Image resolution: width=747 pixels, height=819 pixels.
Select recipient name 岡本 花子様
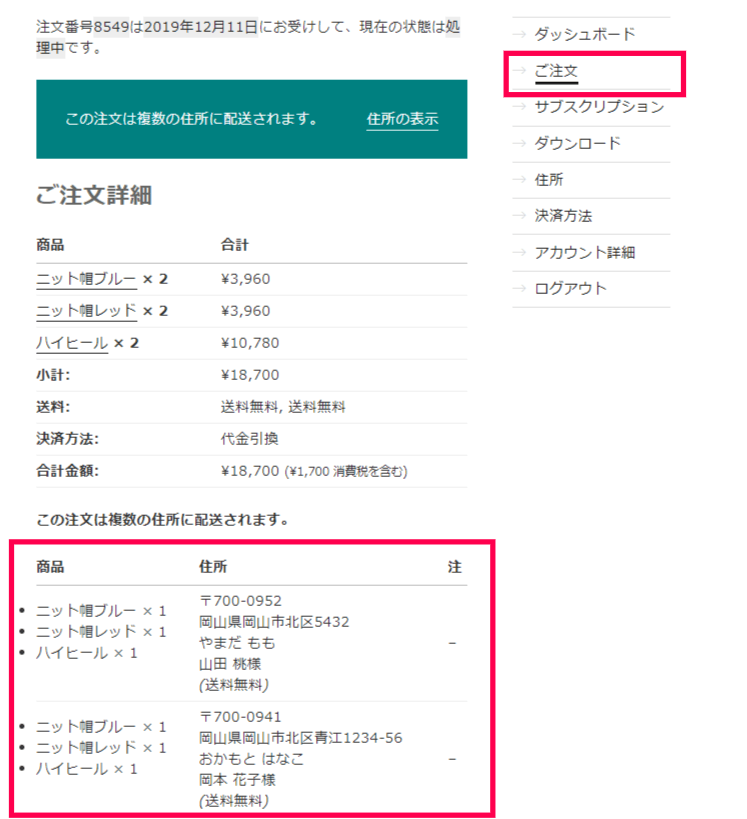coord(237,780)
